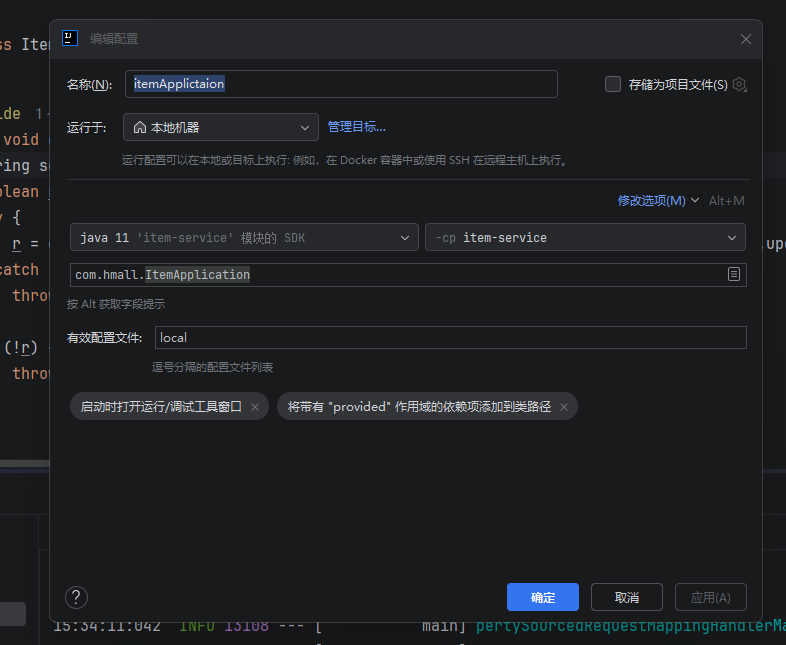
Task: Click the 运行于 label
Action: coord(87,128)
